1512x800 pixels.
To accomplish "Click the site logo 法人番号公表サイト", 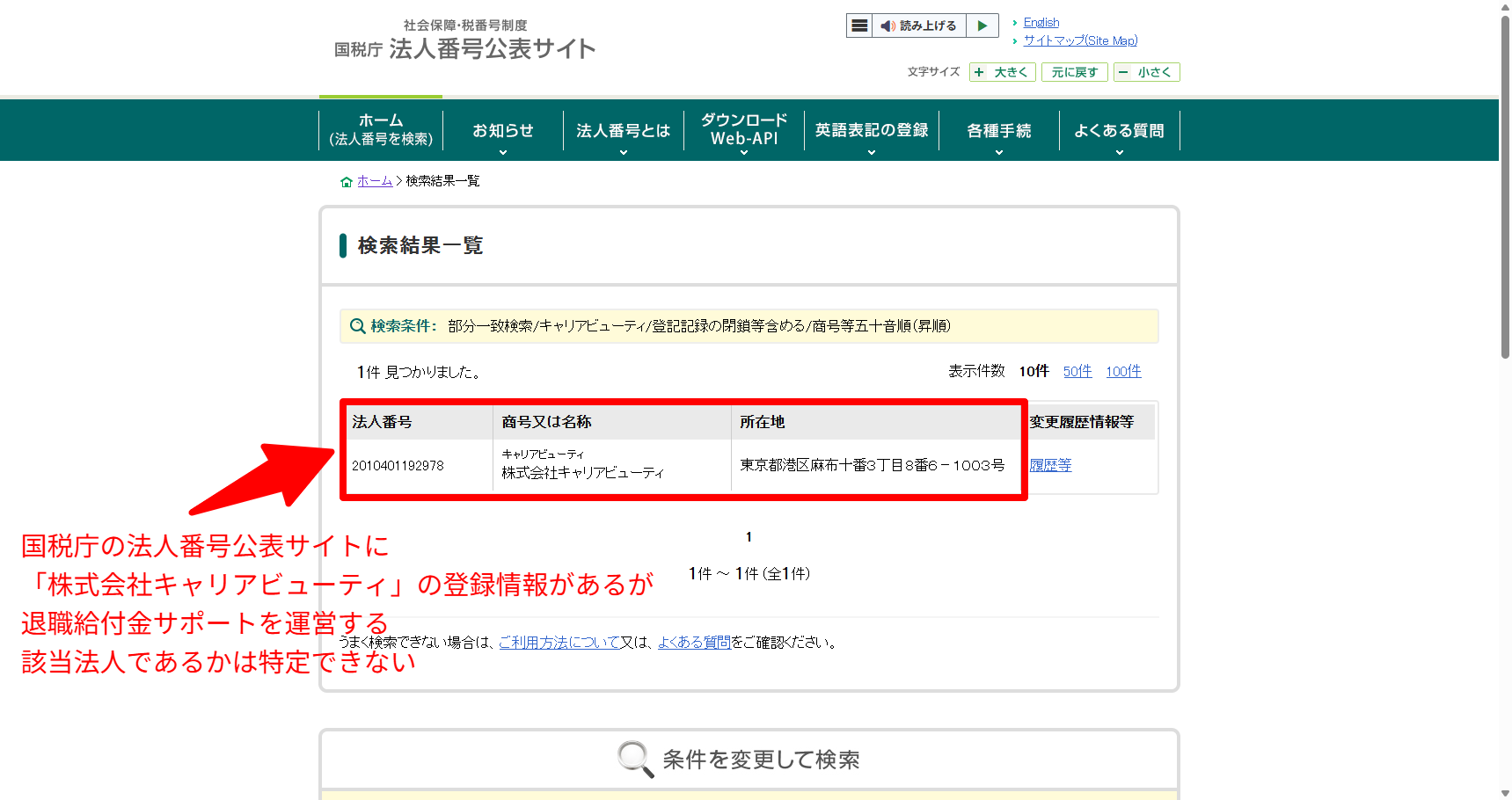I will coord(465,40).
